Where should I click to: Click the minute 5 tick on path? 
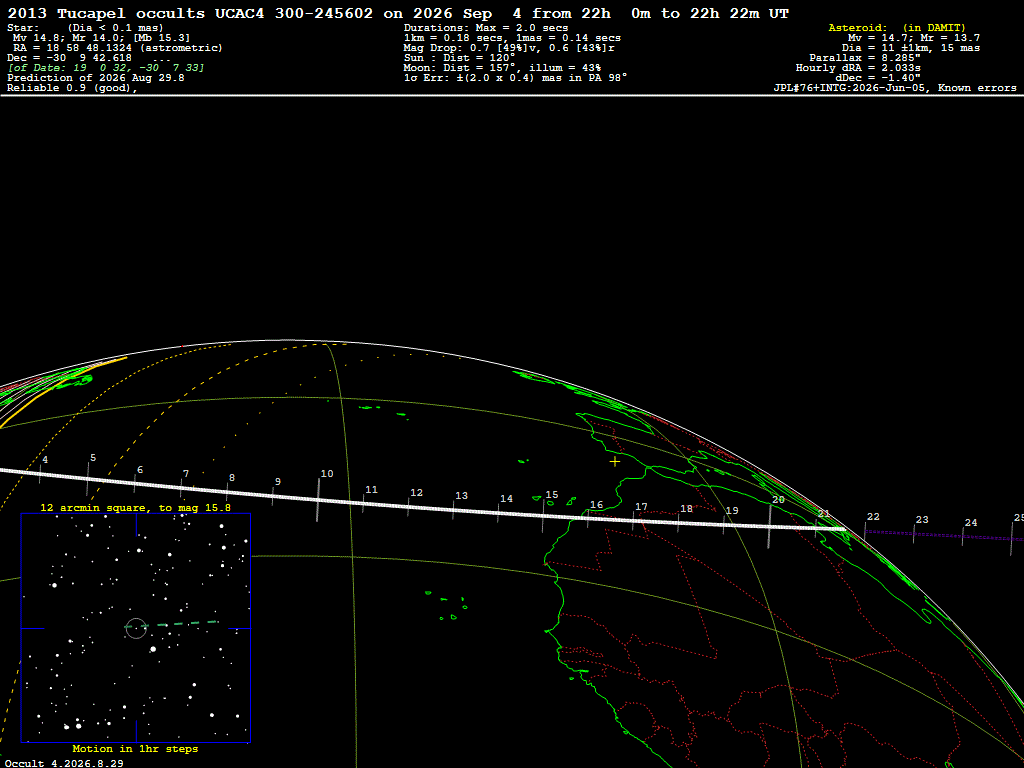coord(88,479)
